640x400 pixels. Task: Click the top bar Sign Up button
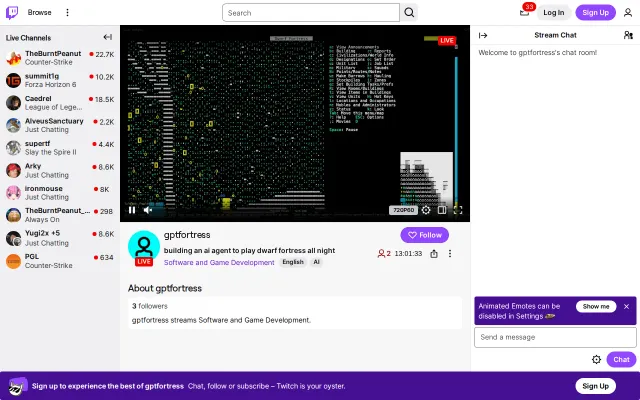pyautogui.click(x=595, y=13)
